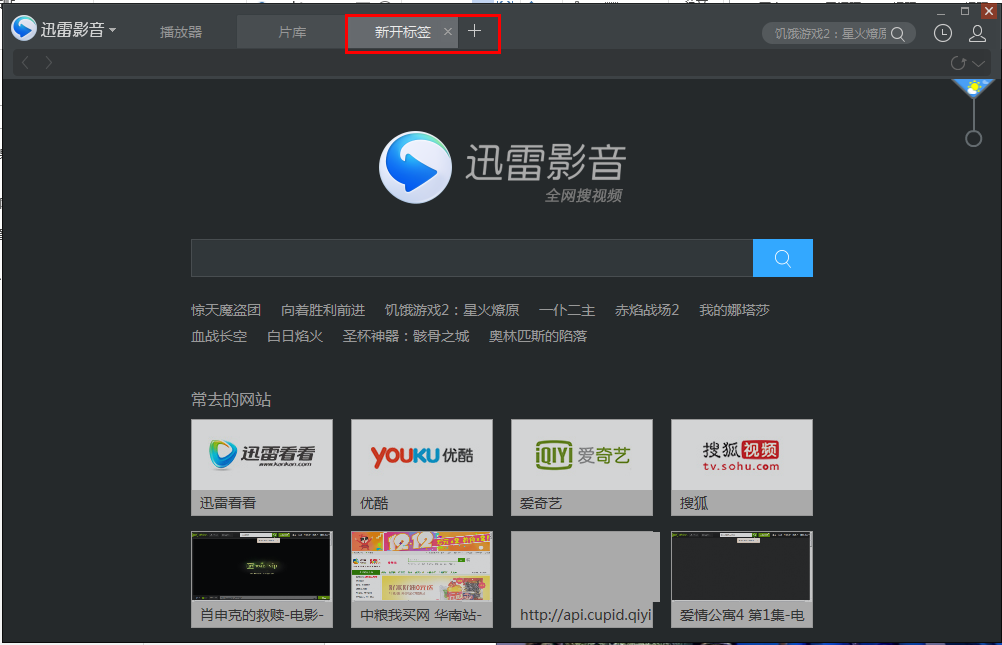Open the 肖申克的救赎 page thumbnail
This screenshot has height=645, width=1002.
point(262,579)
